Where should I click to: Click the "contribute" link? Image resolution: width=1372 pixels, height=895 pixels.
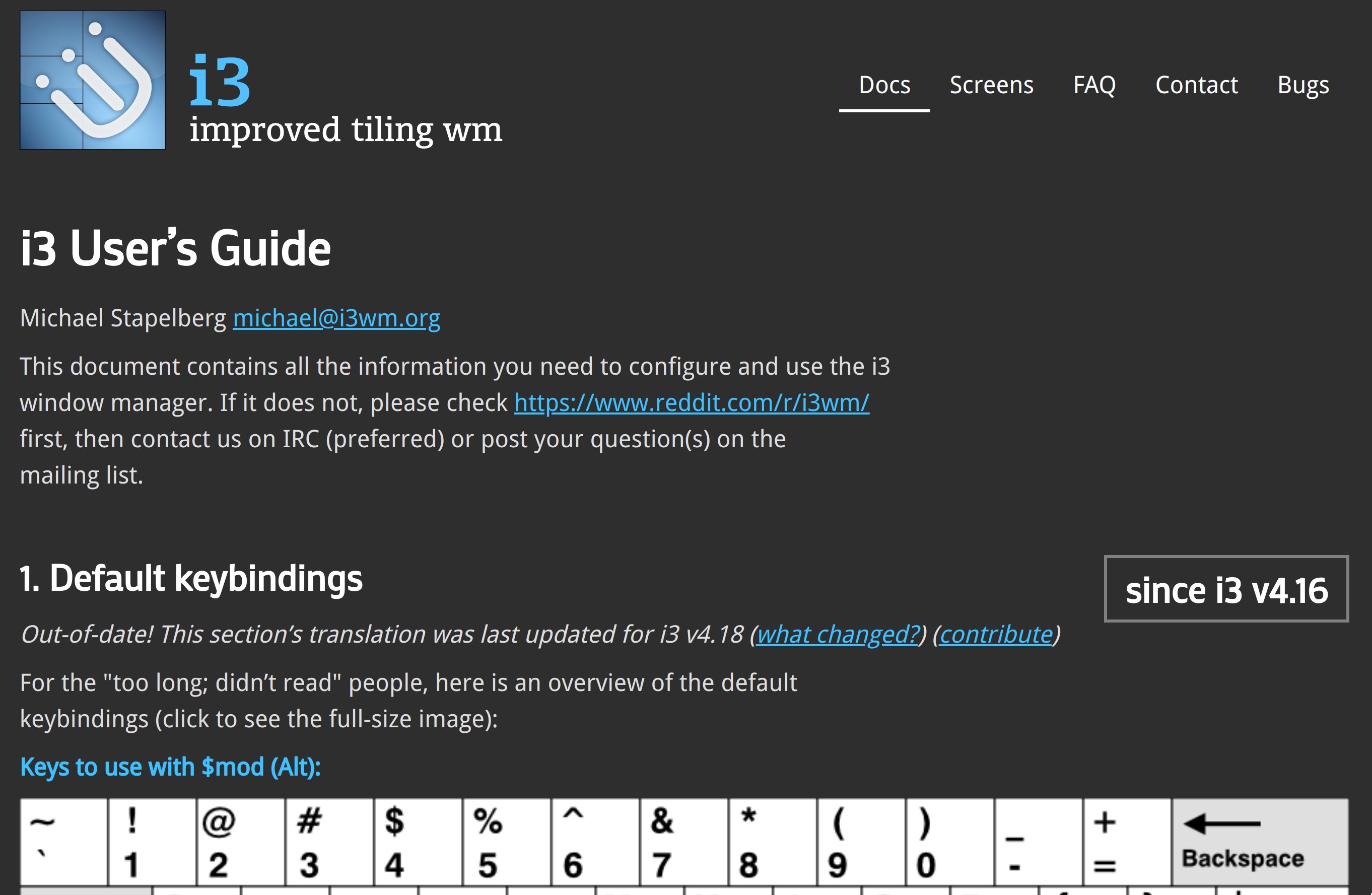pyautogui.click(x=996, y=634)
